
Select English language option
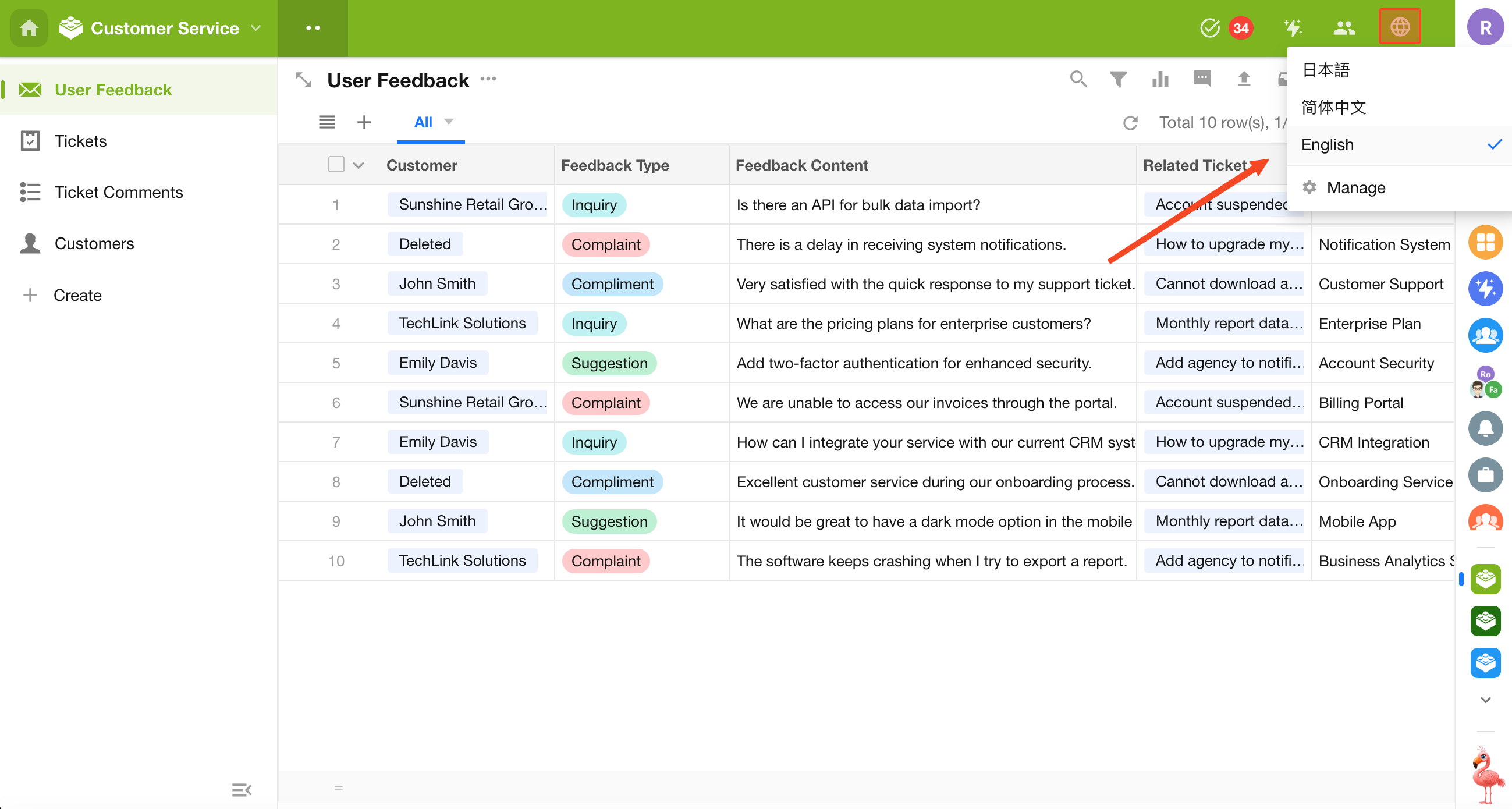1328,144
